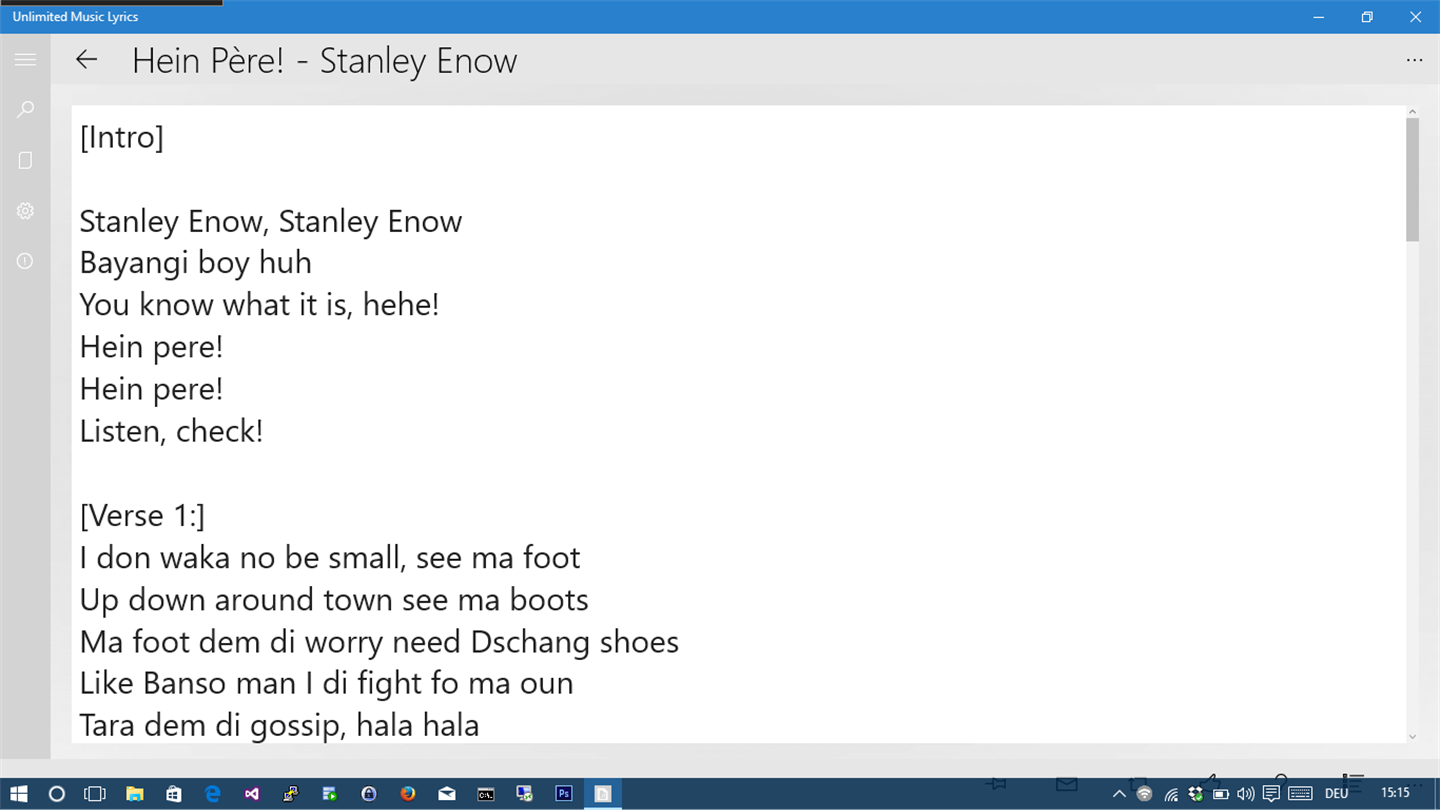
Task: Open Wi-Fi network tray icon
Action: 1171,794
